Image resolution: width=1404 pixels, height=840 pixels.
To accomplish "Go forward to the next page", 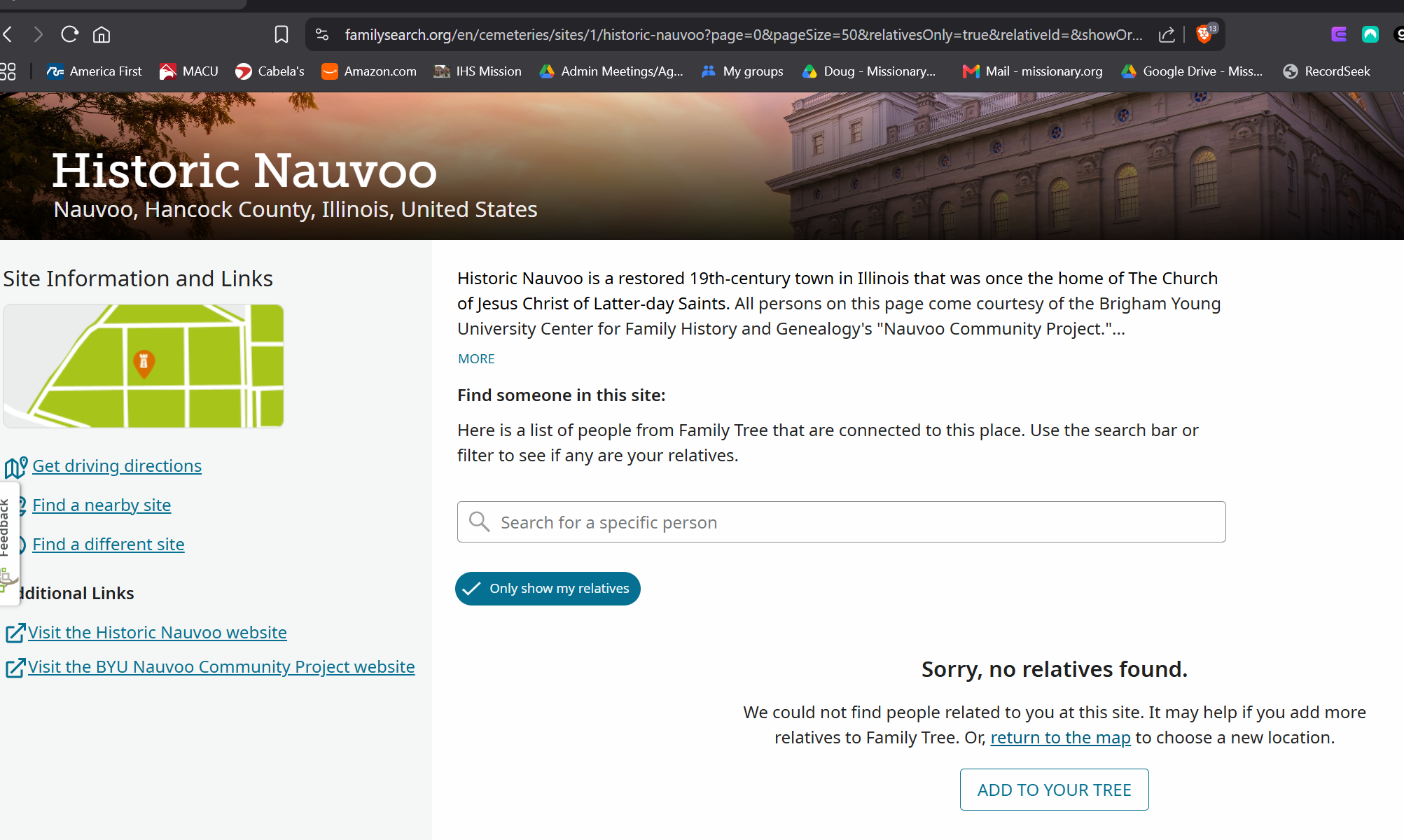I will click(39, 34).
